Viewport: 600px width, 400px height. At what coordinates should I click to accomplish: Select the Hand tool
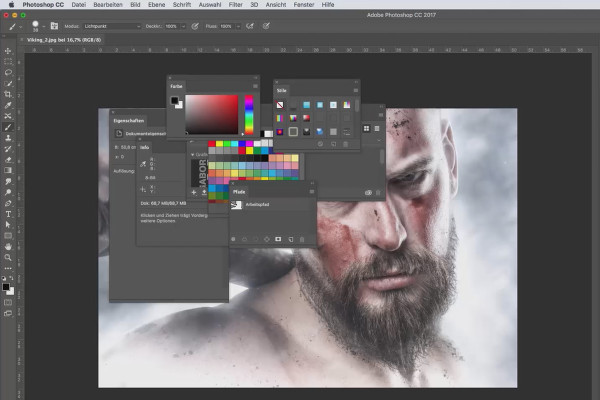8,247
